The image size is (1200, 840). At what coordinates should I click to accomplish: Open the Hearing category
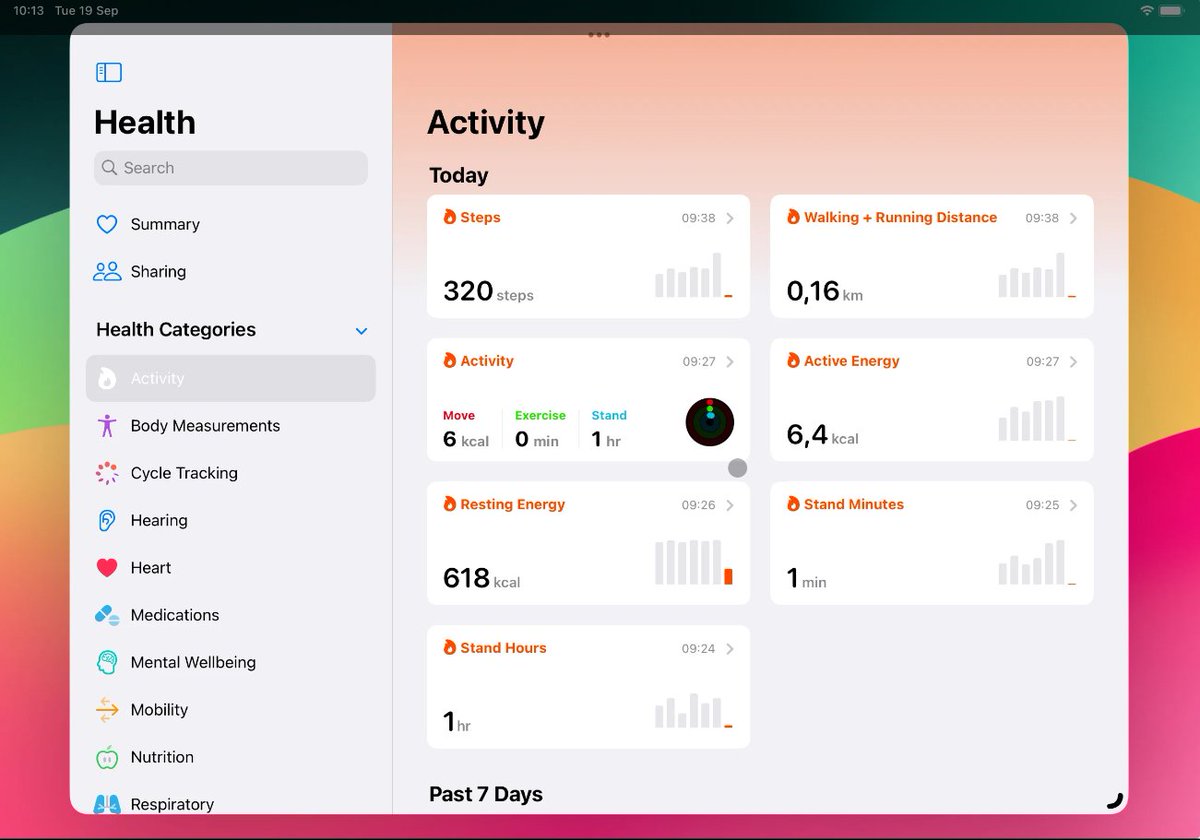(x=231, y=520)
